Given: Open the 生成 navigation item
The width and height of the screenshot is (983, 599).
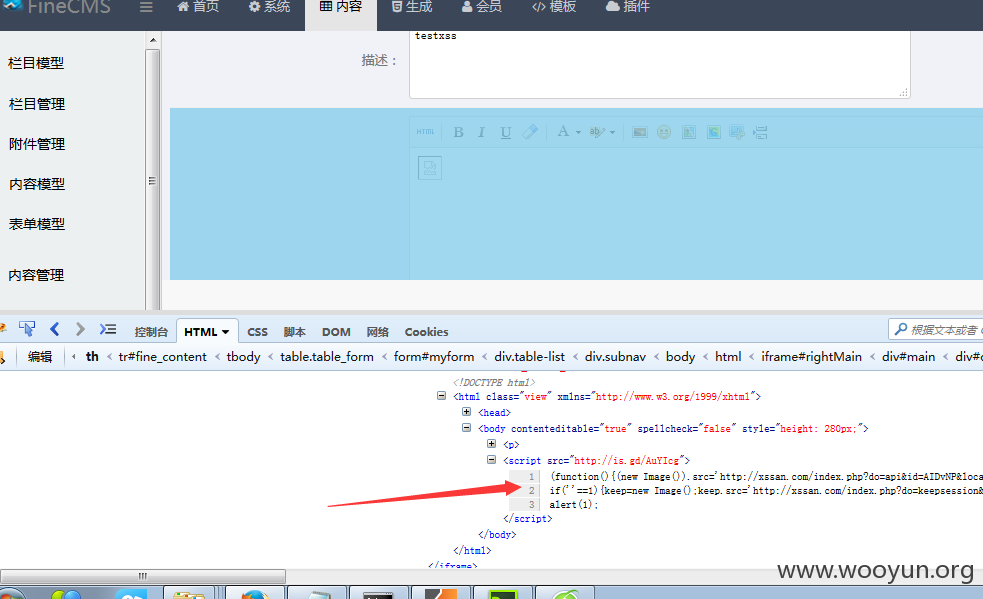Looking at the screenshot, I should pyautogui.click(x=412, y=7).
